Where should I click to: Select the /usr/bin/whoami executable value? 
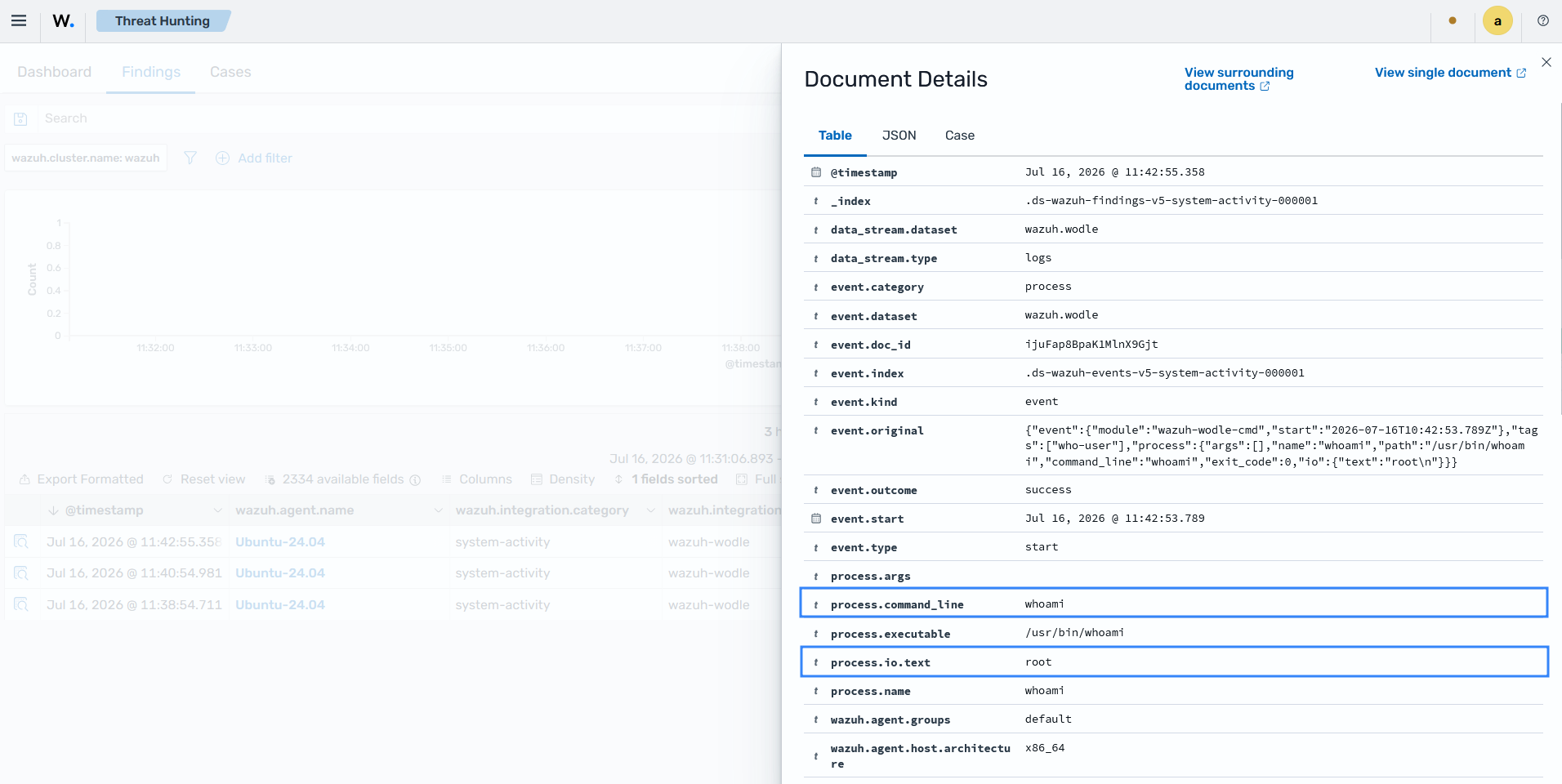(x=1074, y=633)
